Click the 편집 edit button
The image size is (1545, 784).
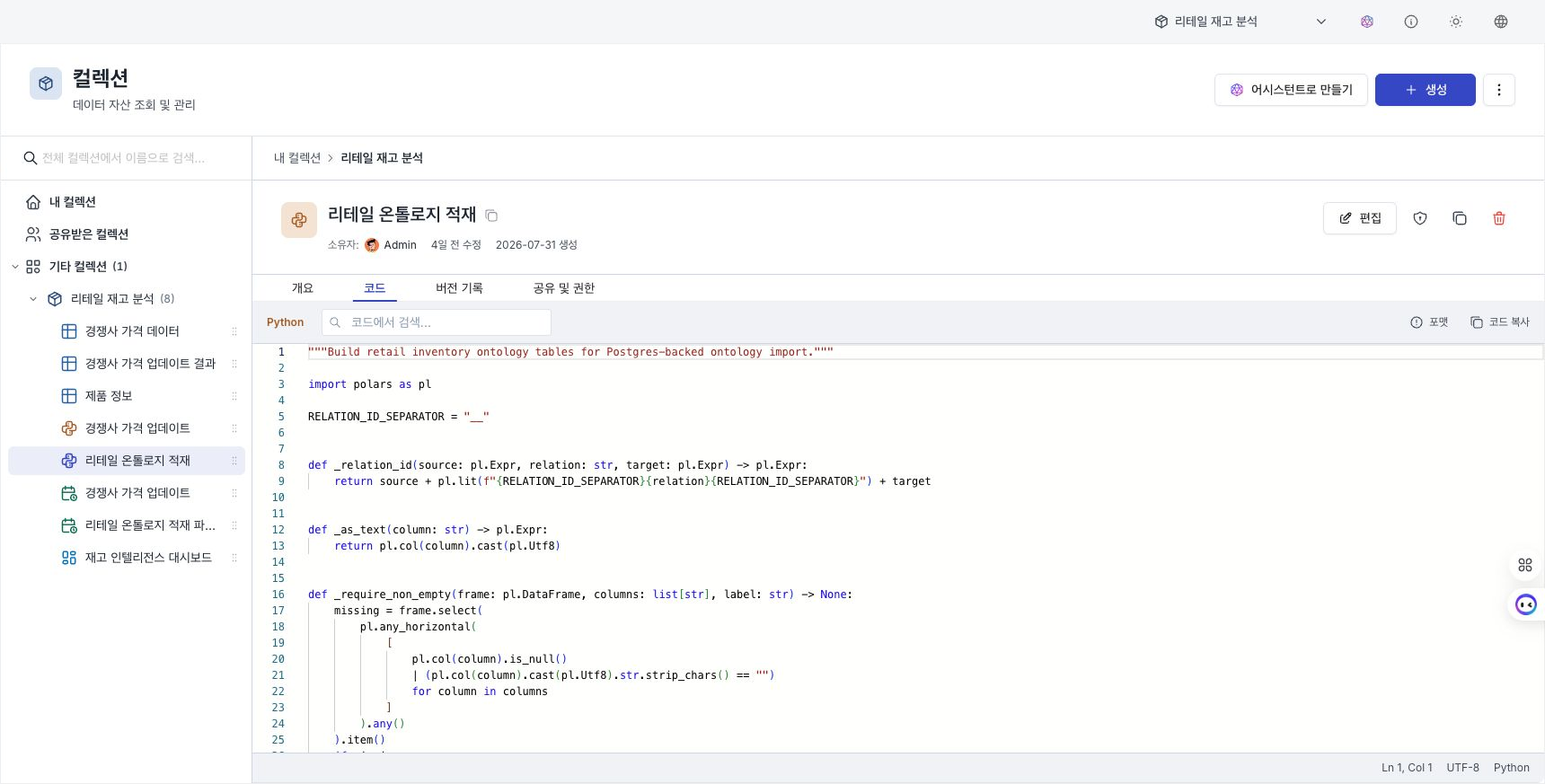pyautogui.click(x=1360, y=218)
